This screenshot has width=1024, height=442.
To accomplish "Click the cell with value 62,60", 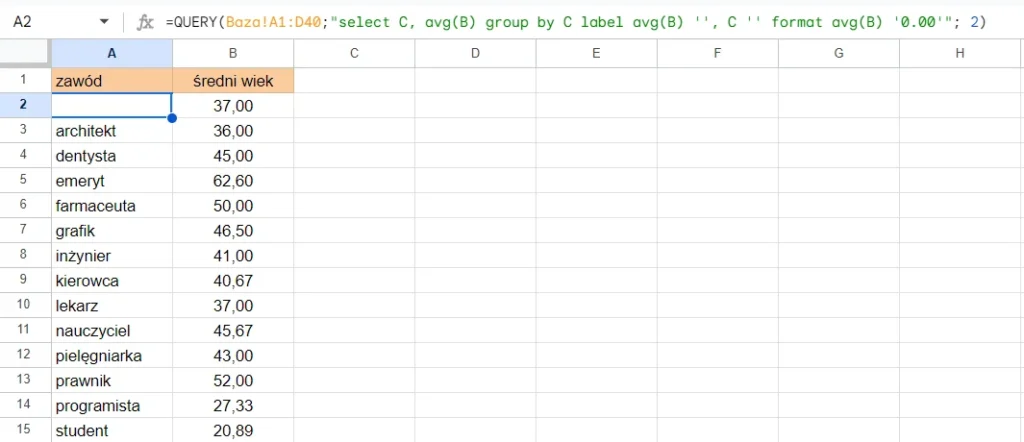I will (x=232, y=181).
